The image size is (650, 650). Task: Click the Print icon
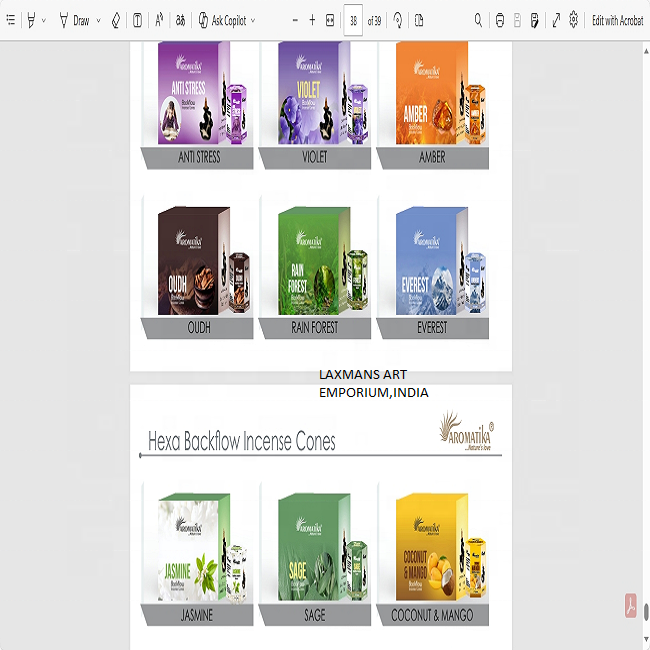[500, 20]
